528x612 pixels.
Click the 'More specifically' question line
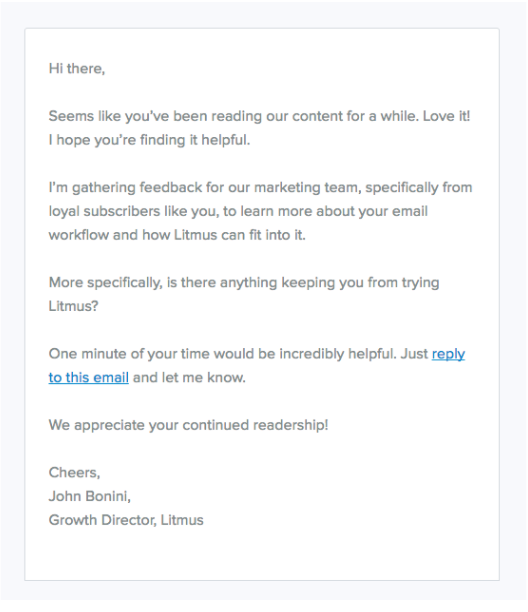[244, 283]
